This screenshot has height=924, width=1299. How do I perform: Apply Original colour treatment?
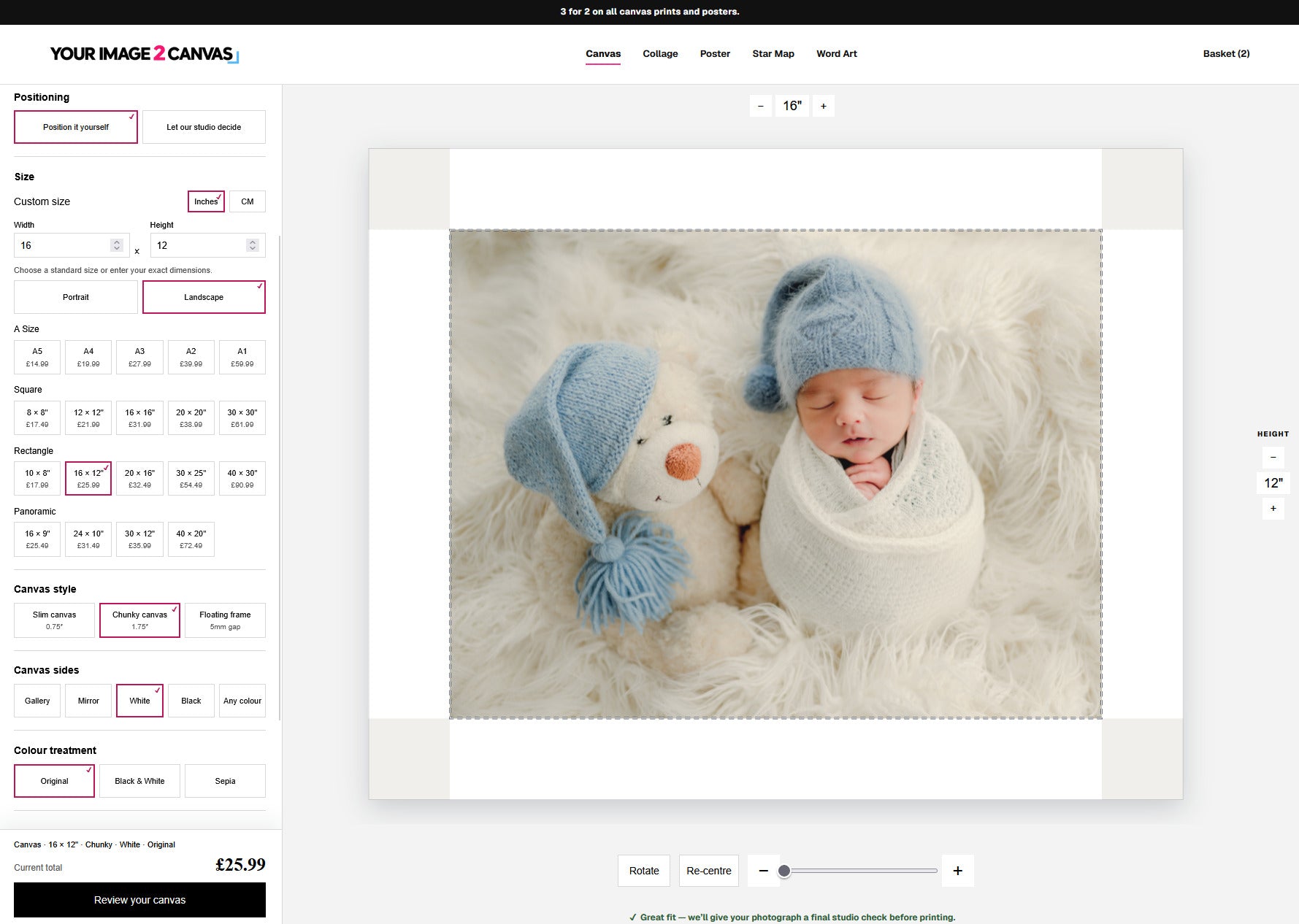coord(54,781)
